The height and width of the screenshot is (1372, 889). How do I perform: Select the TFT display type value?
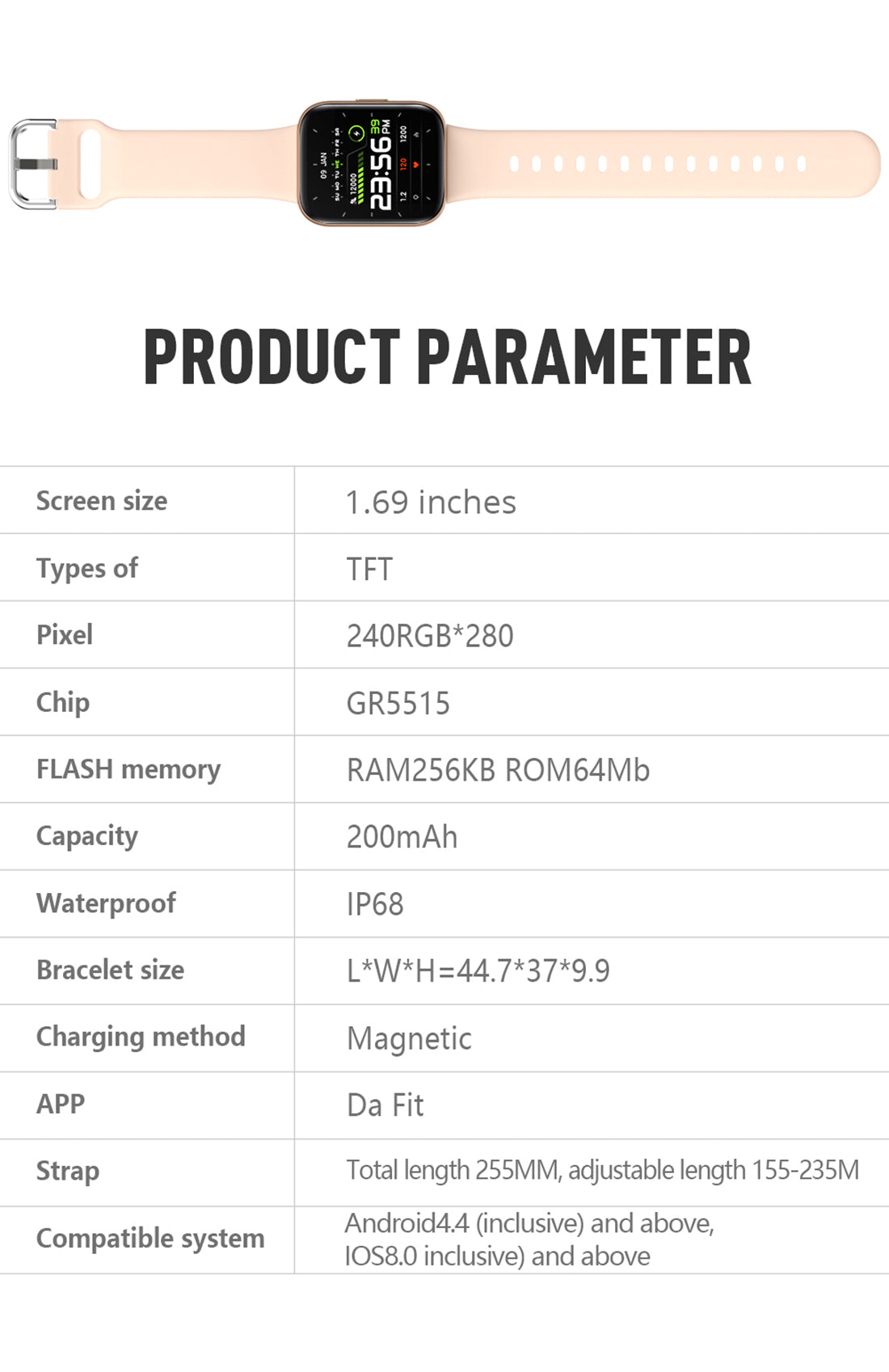369,570
